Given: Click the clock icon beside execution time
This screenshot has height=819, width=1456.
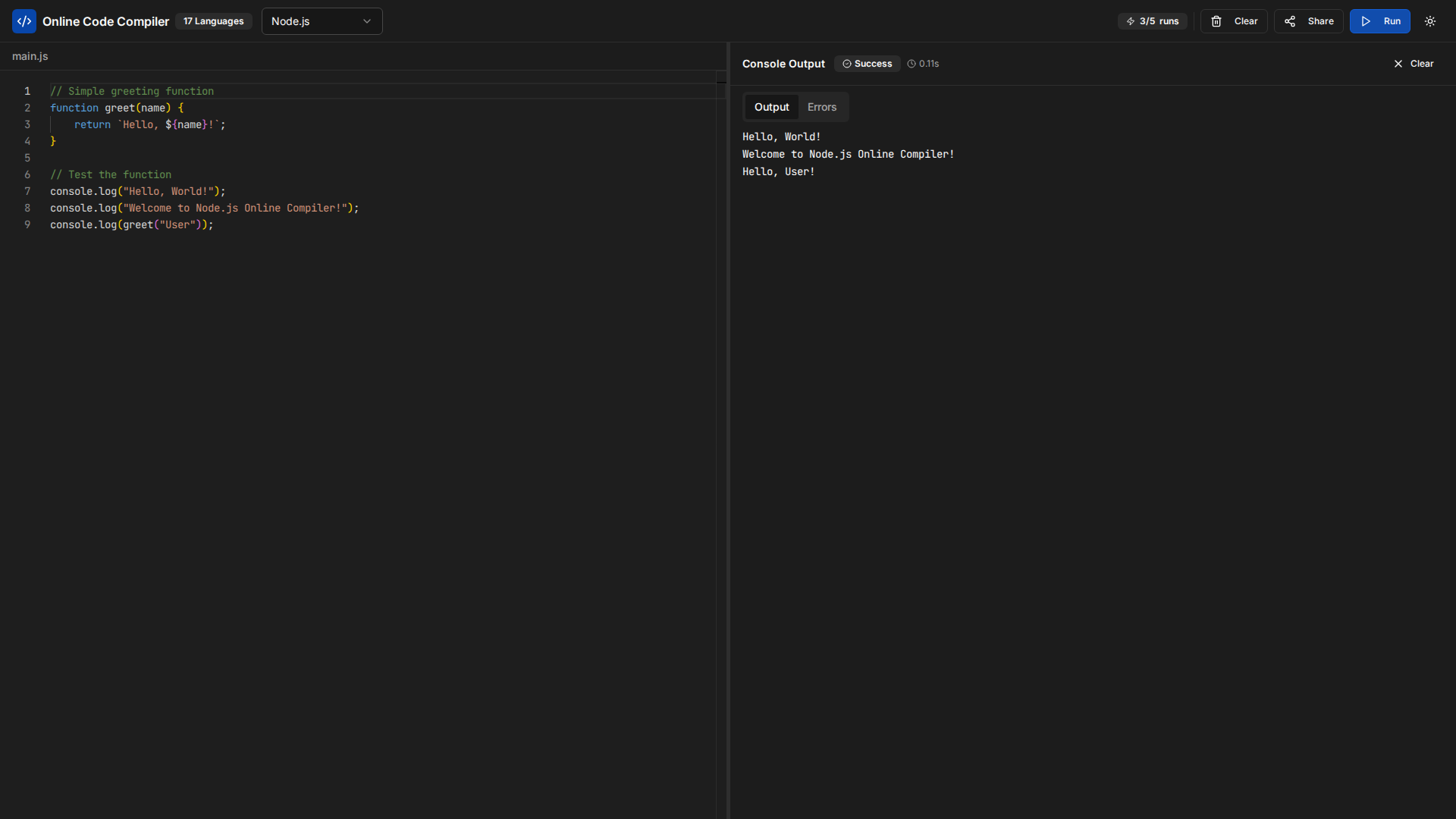Looking at the screenshot, I should click(912, 64).
